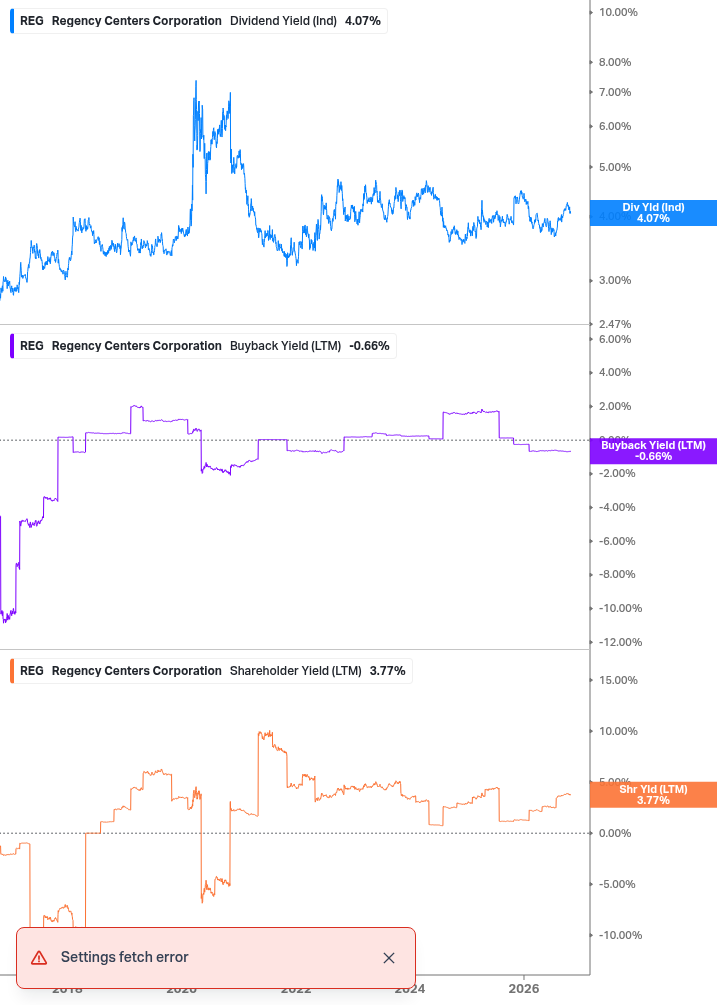Select the Dividend Yield (Ind) legend label
The width and height of the screenshot is (717, 1005).
coord(283,21)
